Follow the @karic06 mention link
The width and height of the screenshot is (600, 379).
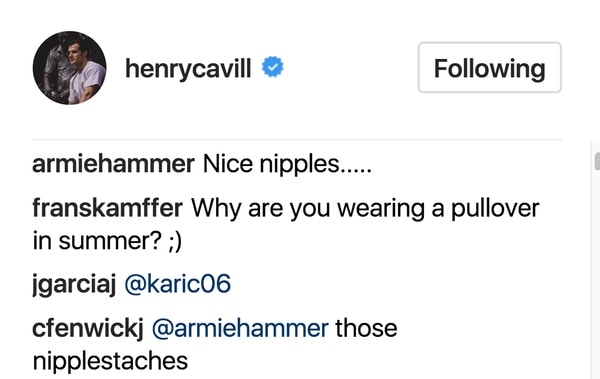(x=178, y=284)
